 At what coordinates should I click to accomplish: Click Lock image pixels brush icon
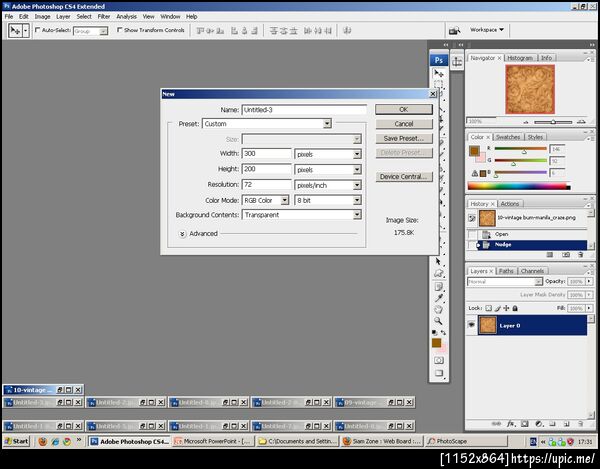pyautogui.click(x=497, y=308)
